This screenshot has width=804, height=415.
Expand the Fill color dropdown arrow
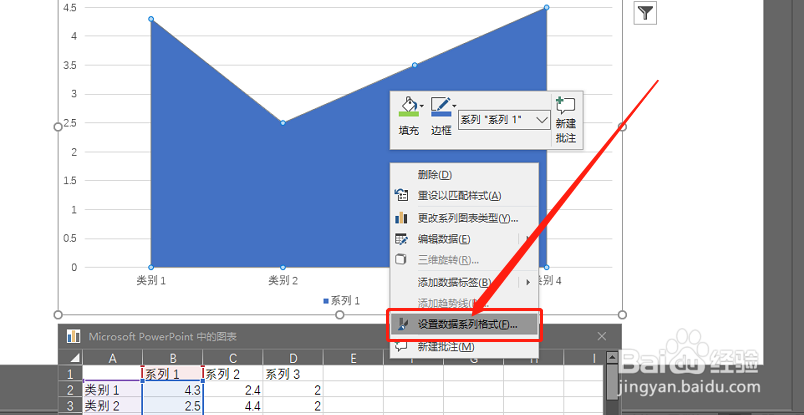pos(422,106)
